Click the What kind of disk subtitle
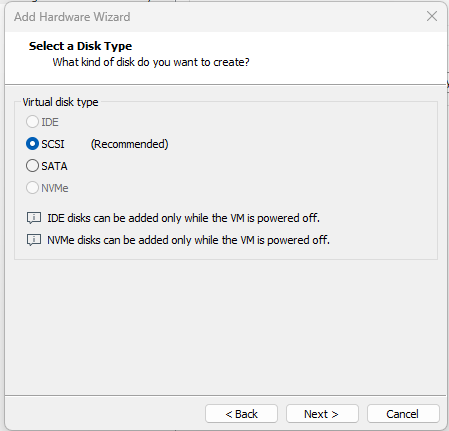Viewport: 449px width, 431px height. 151,62
